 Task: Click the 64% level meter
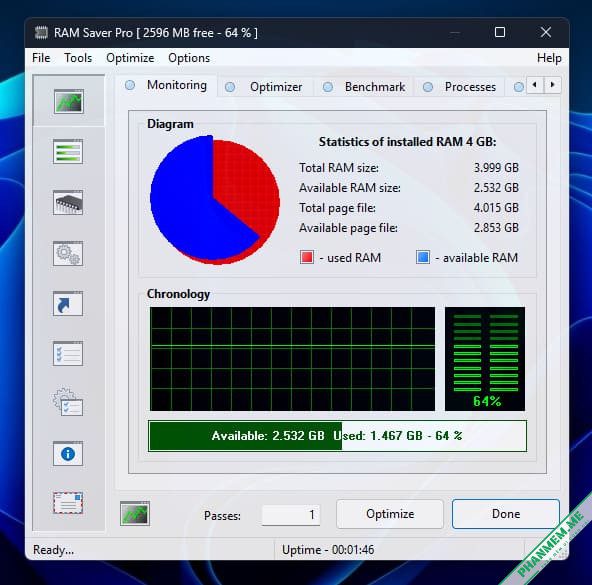485,359
